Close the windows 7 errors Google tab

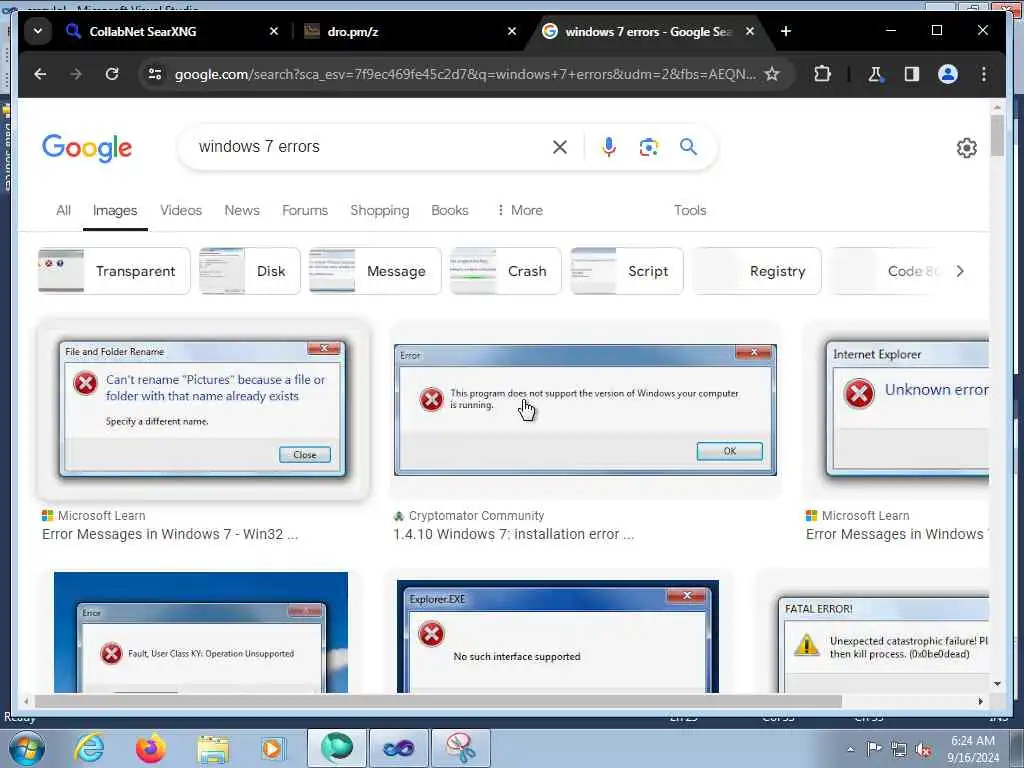pos(750,31)
